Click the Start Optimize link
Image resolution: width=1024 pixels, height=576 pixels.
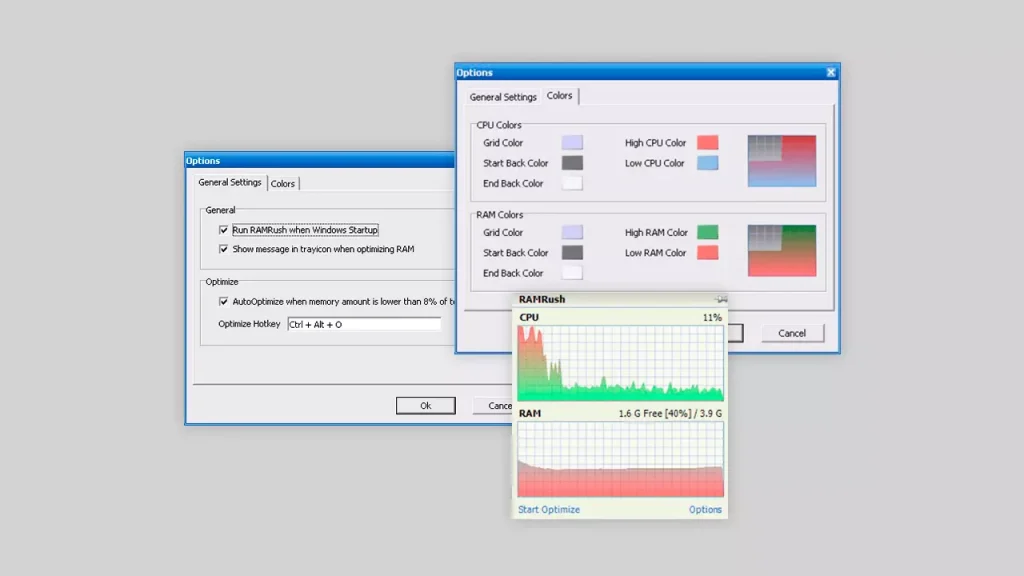click(x=549, y=509)
